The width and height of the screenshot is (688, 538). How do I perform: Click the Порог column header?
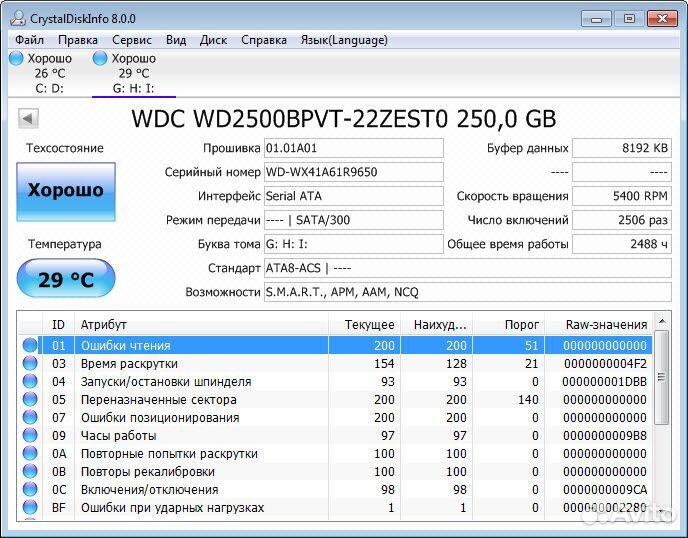pos(509,325)
